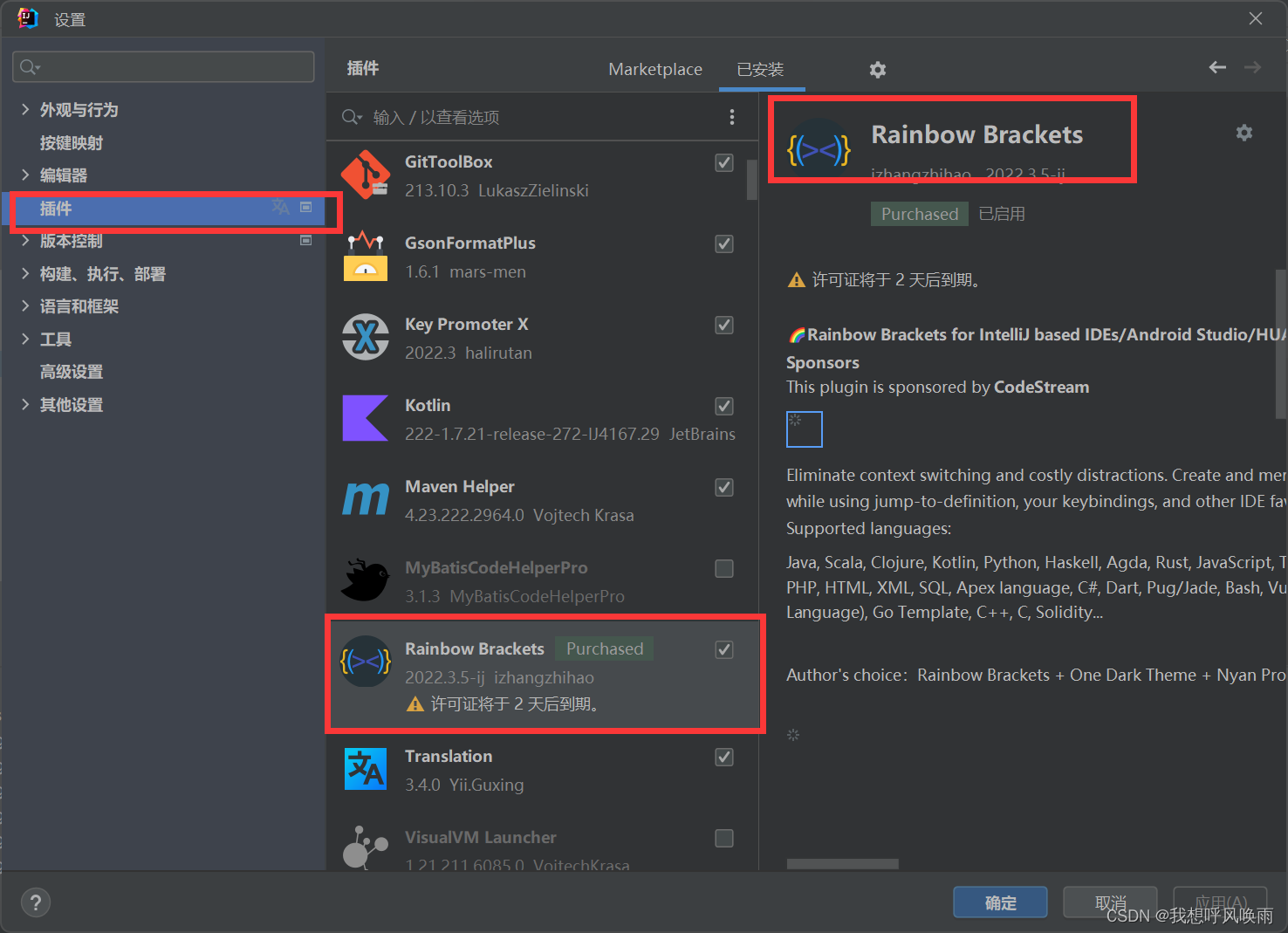1288x933 pixels.
Task: Open plugin search options (three dots)
Action: click(x=731, y=117)
